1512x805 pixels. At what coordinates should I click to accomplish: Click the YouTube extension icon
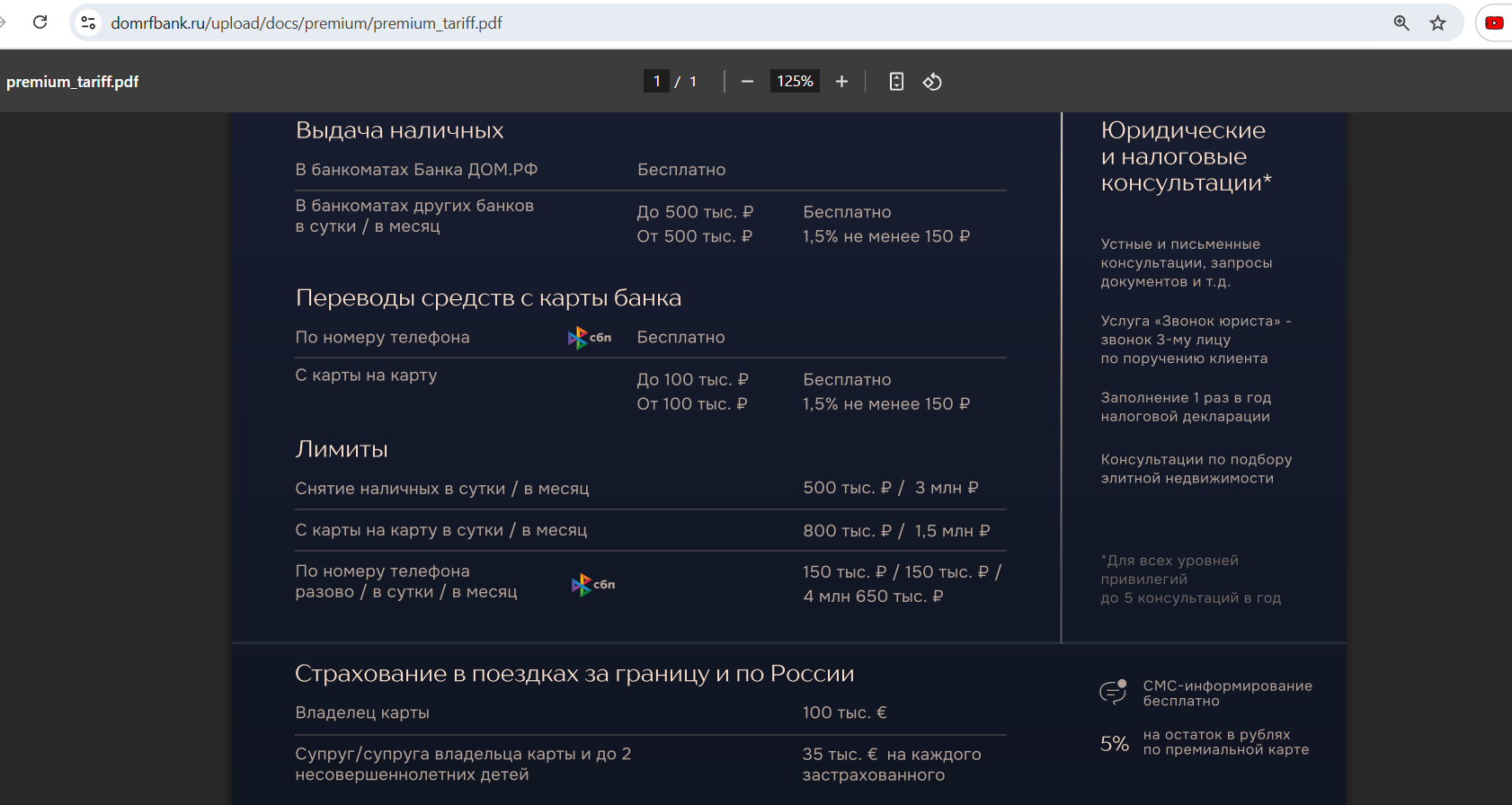(x=1494, y=22)
